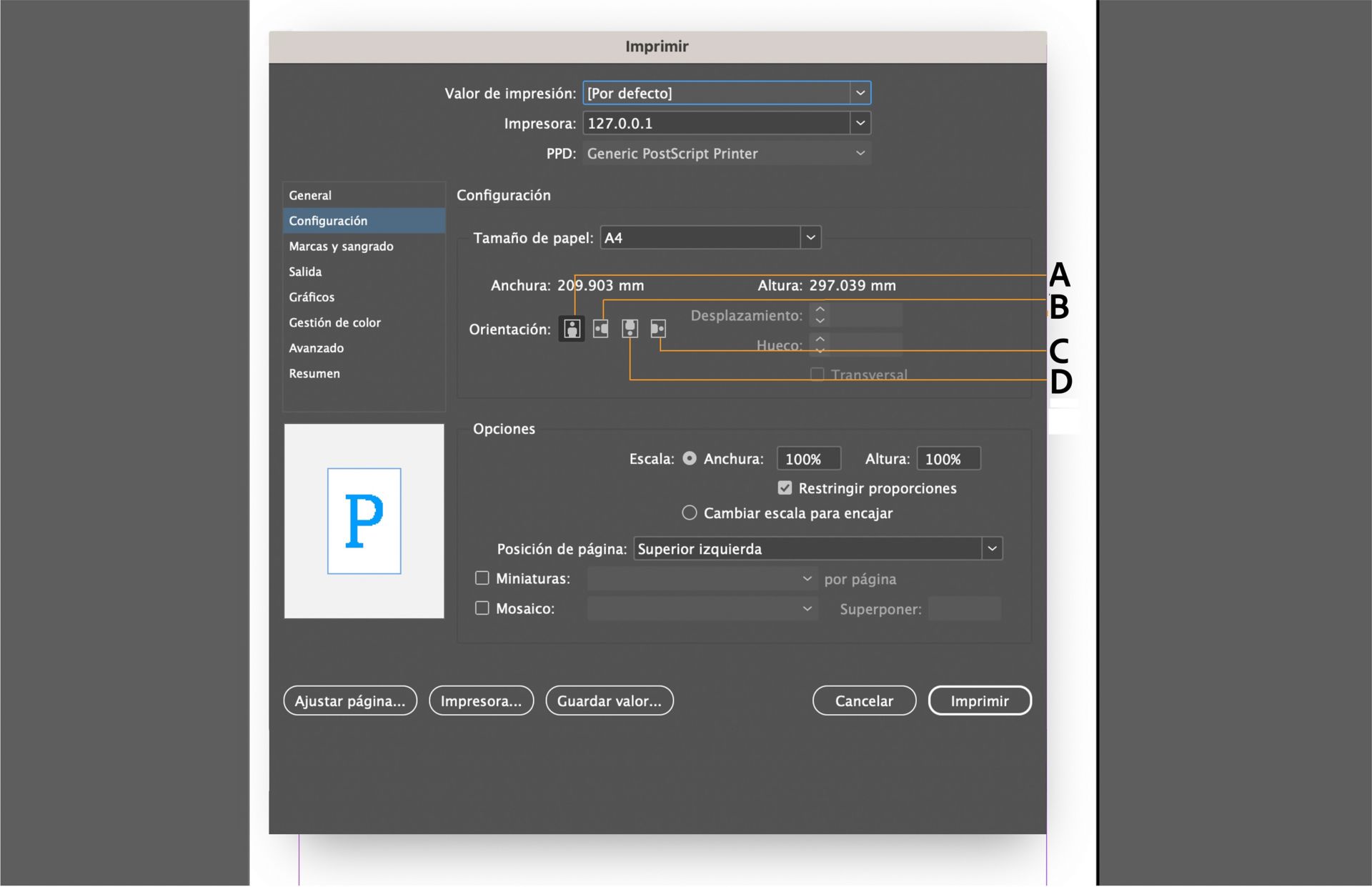
Task: Click the Imprimir button
Action: tap(980, 700)
